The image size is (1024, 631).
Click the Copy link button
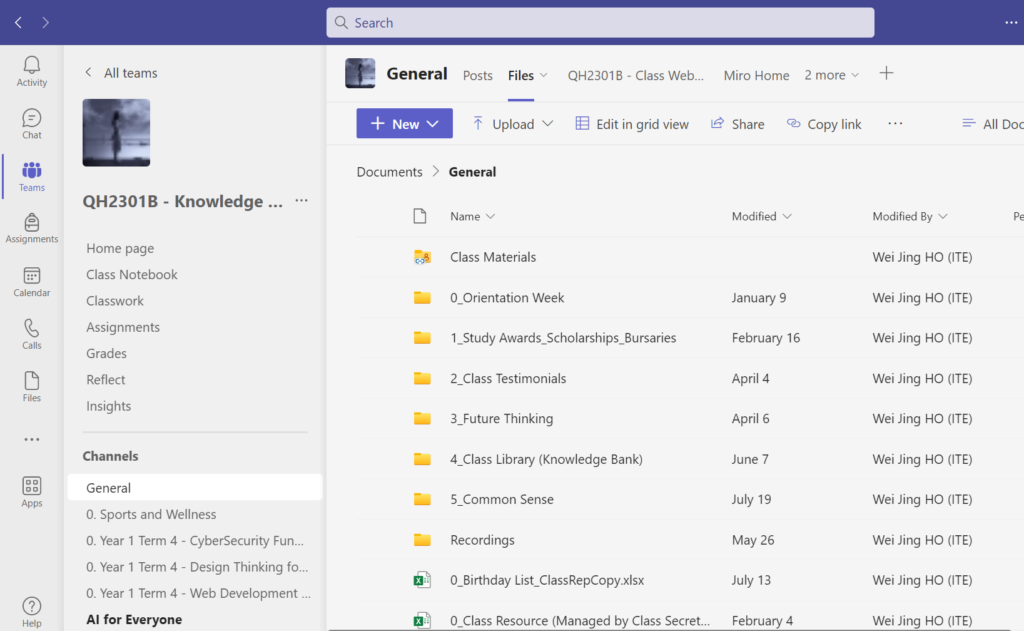point(824,124)
